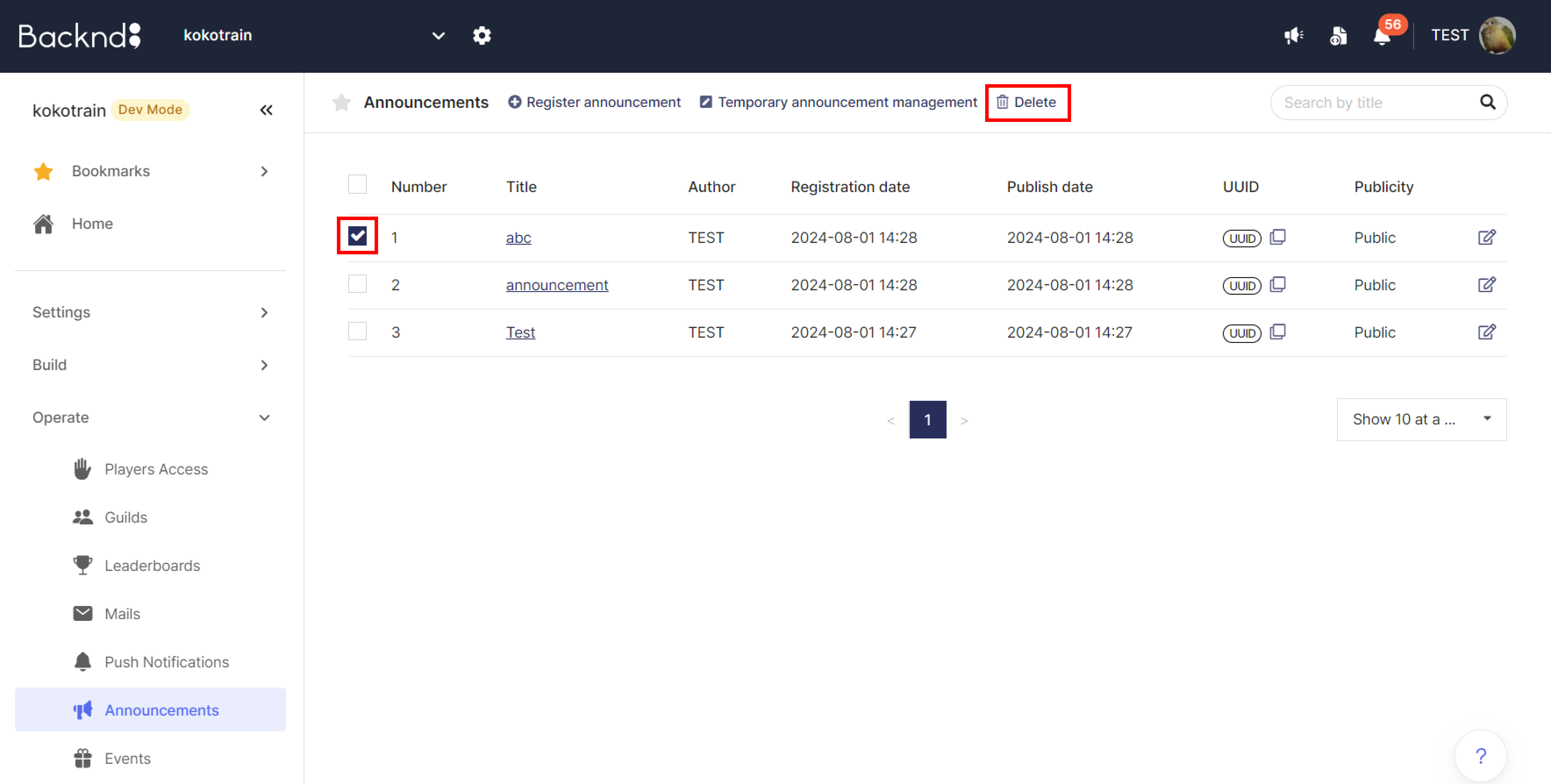
Task: Go to Home in sidebar
Action: click(92, 224)
